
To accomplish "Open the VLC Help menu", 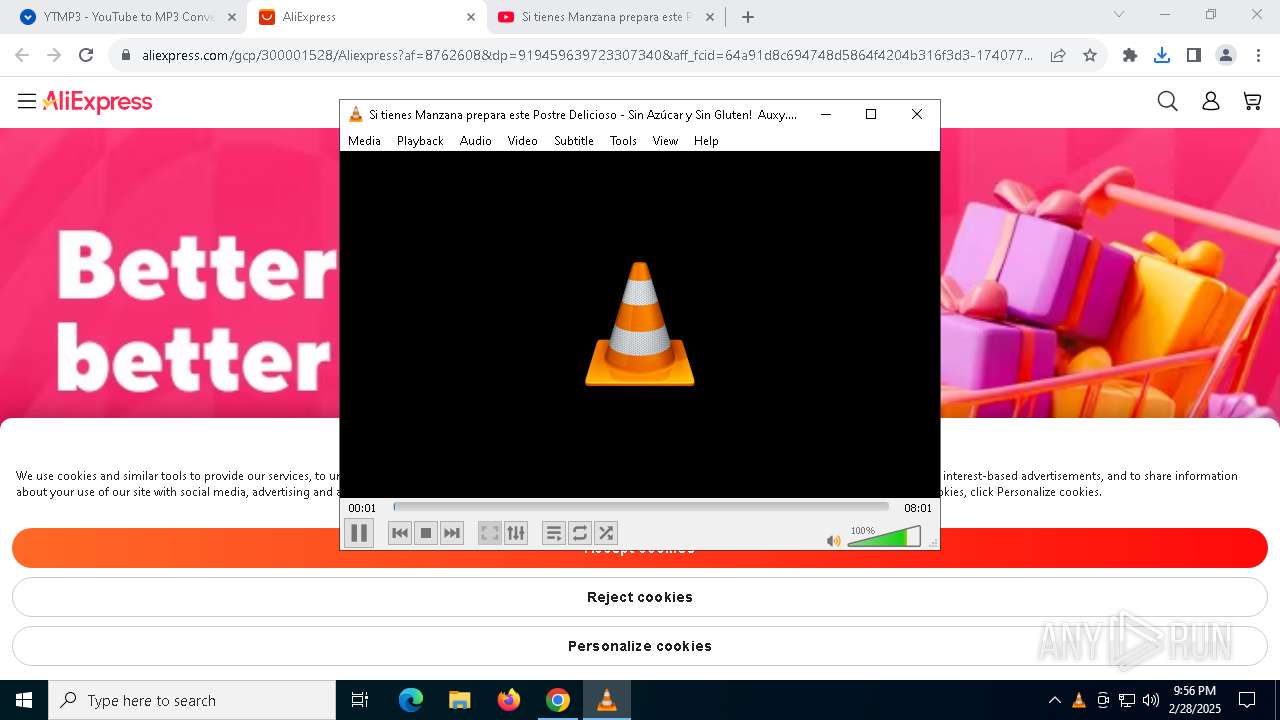I will (706, 141).
